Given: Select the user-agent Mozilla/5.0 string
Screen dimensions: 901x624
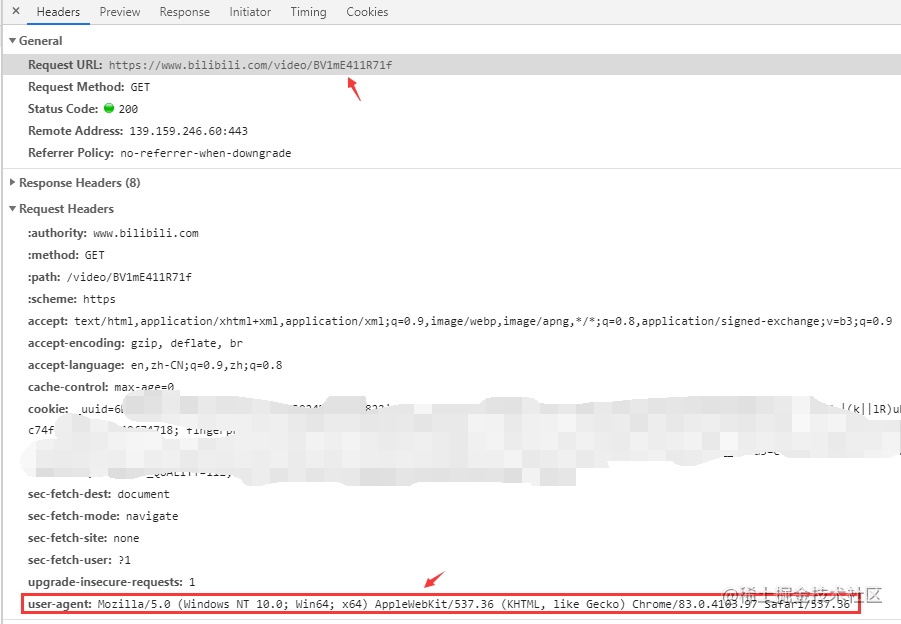Looking at the screenshot, I should [x=474, y=604].
